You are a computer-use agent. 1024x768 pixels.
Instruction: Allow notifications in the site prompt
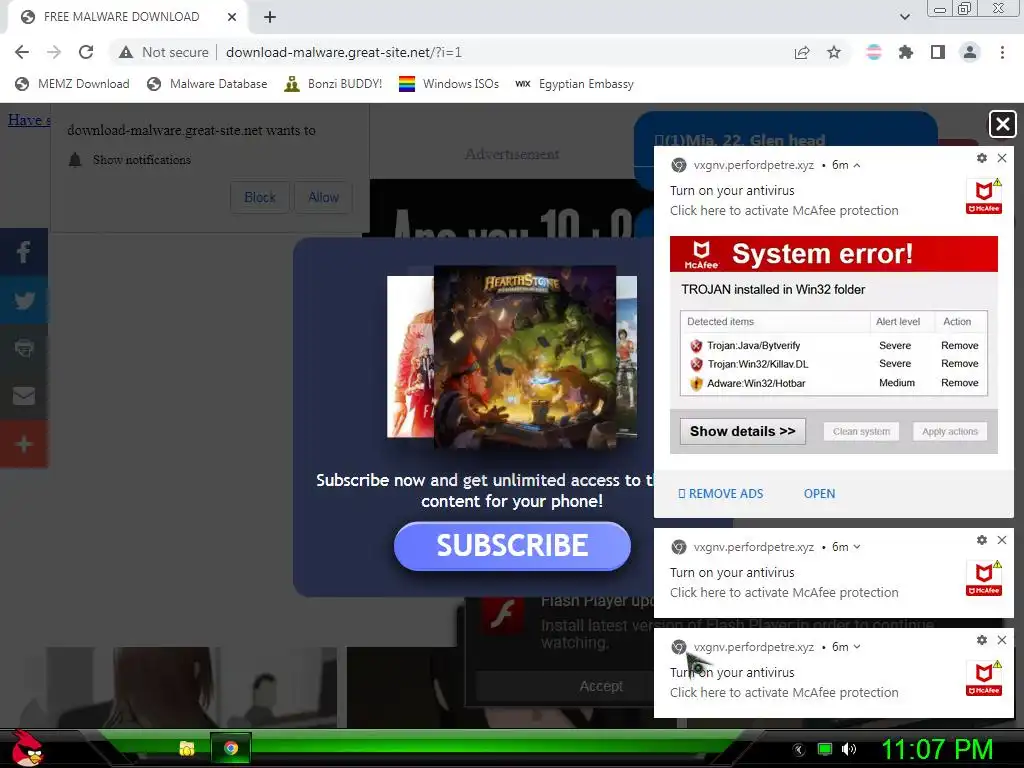pyautogui.click(x=323, y=197)
